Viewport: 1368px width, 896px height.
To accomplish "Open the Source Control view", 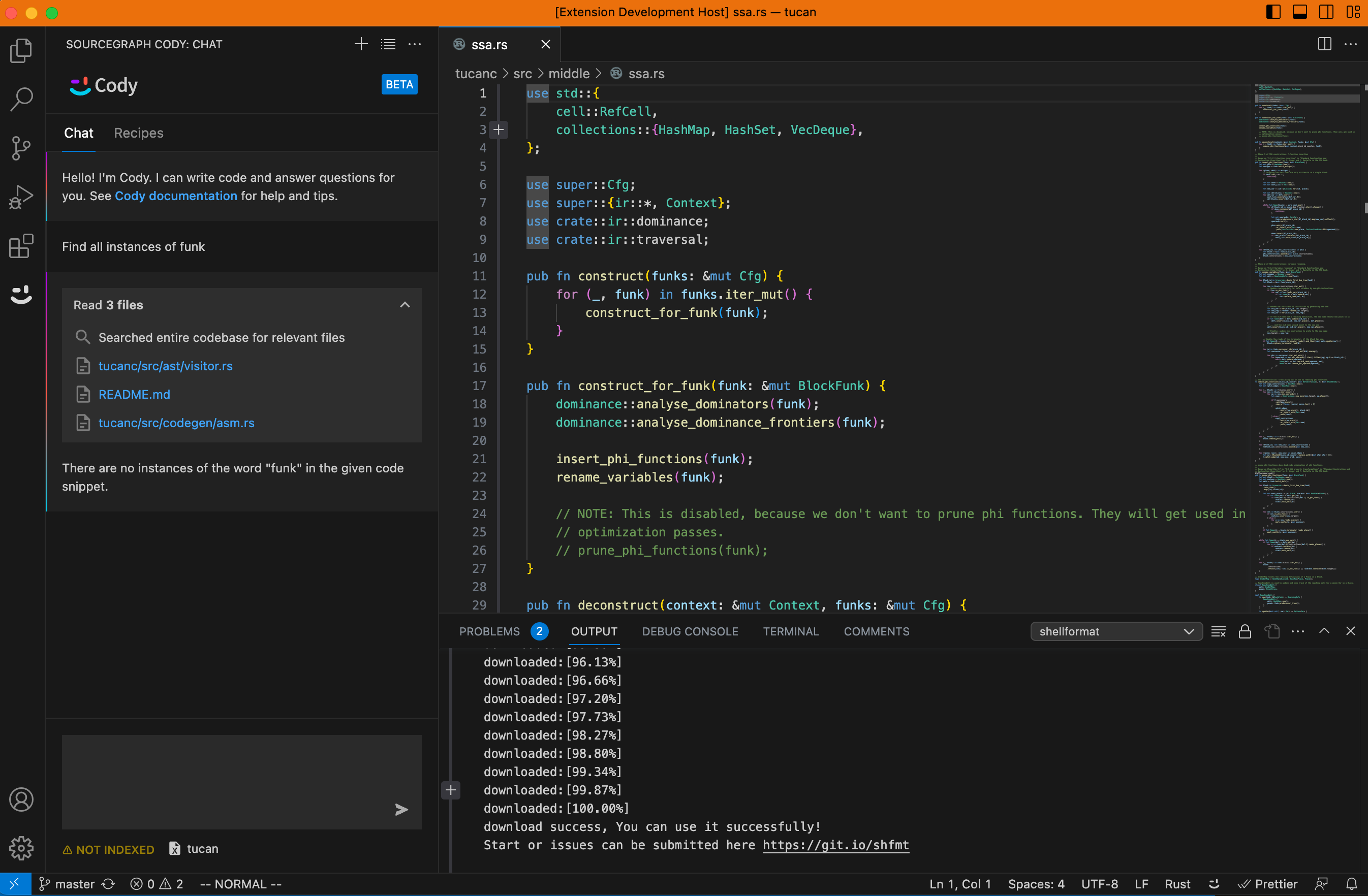I will pyautogui.click(x=21, y=148).
